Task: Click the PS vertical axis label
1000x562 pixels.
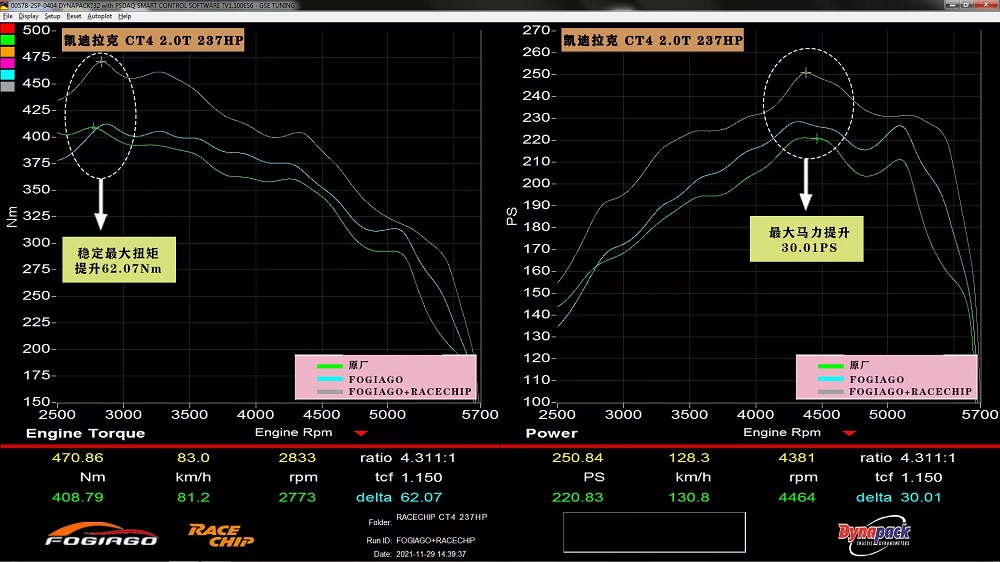Action: 511,216
